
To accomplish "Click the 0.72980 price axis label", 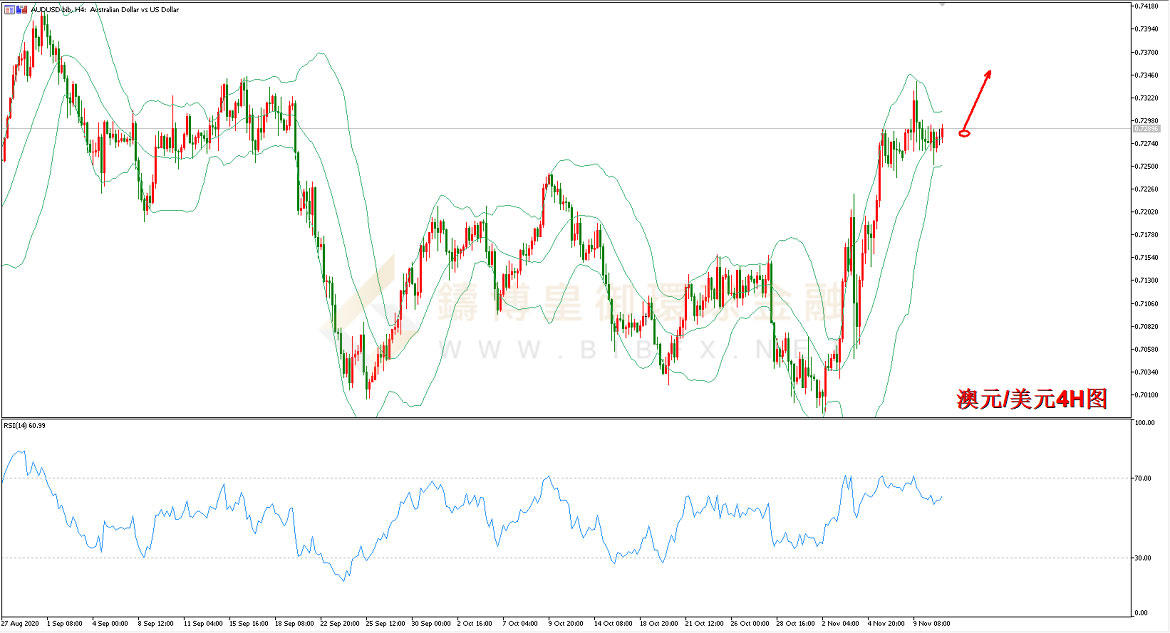I will pos(1147,120).
